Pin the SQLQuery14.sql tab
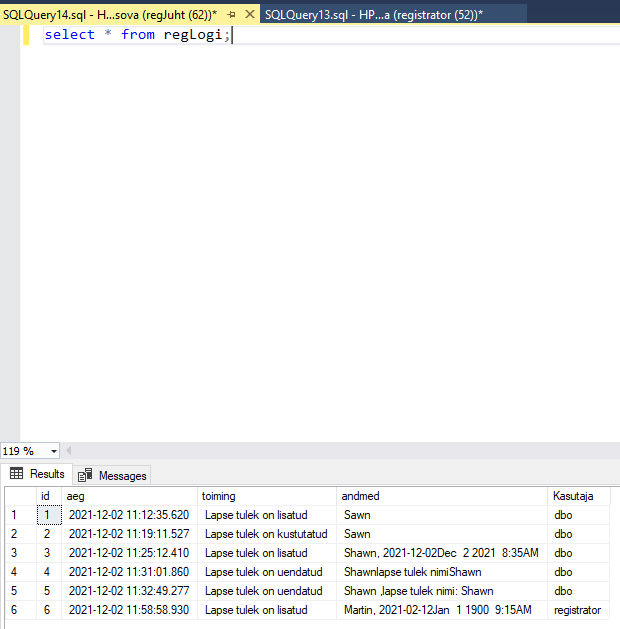Viewport: 620px width, 629px height. point(231,15)
